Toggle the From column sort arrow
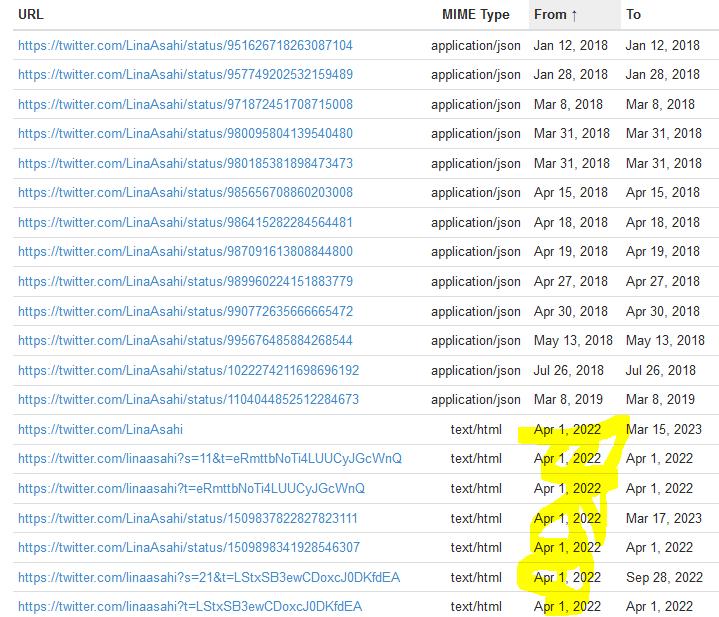The height and width of the screenshot is (617, 719). coord(574,16)
